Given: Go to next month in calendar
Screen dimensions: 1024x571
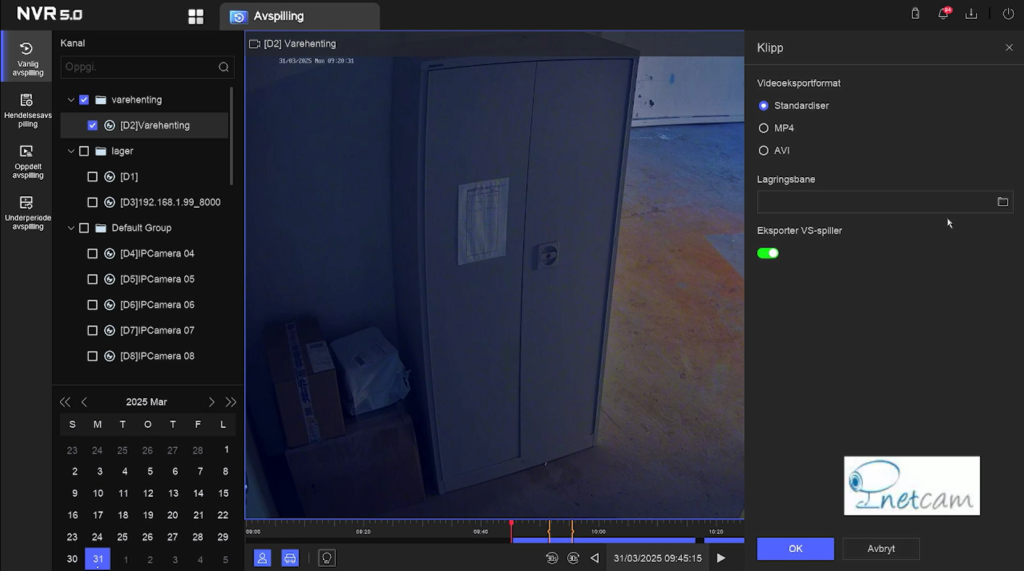Looking at the screenshot, I should tap(211, 402).
